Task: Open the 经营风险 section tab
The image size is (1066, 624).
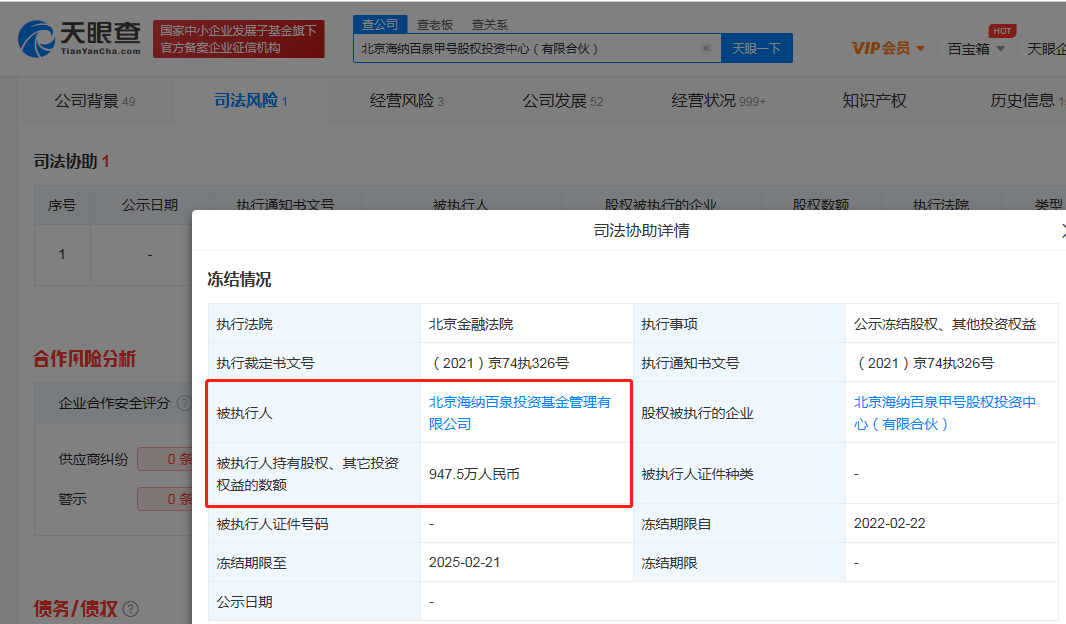Action: [x=407, y=101]
